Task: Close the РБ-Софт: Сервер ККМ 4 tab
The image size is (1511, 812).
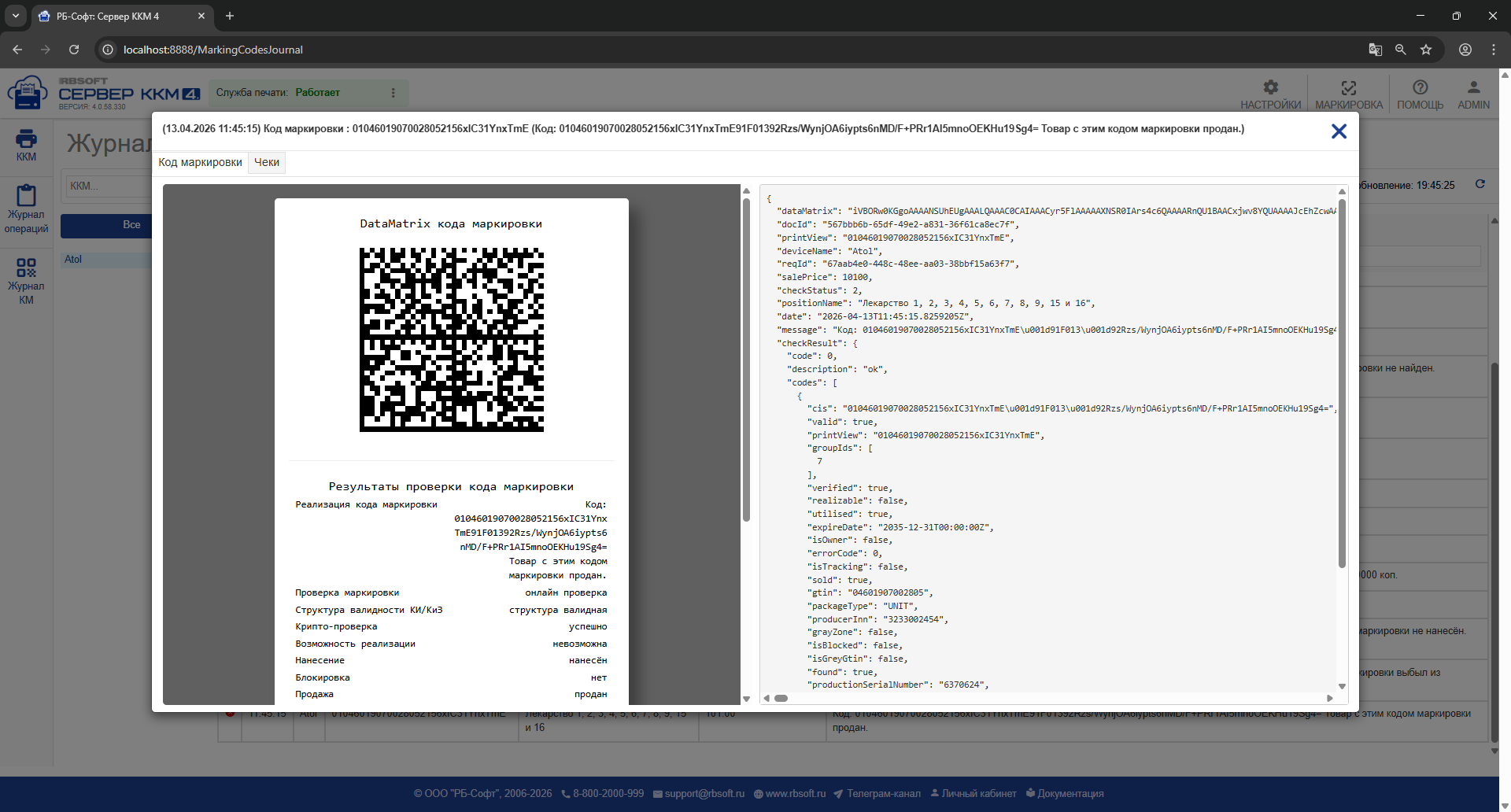Action: pos(201,16)
